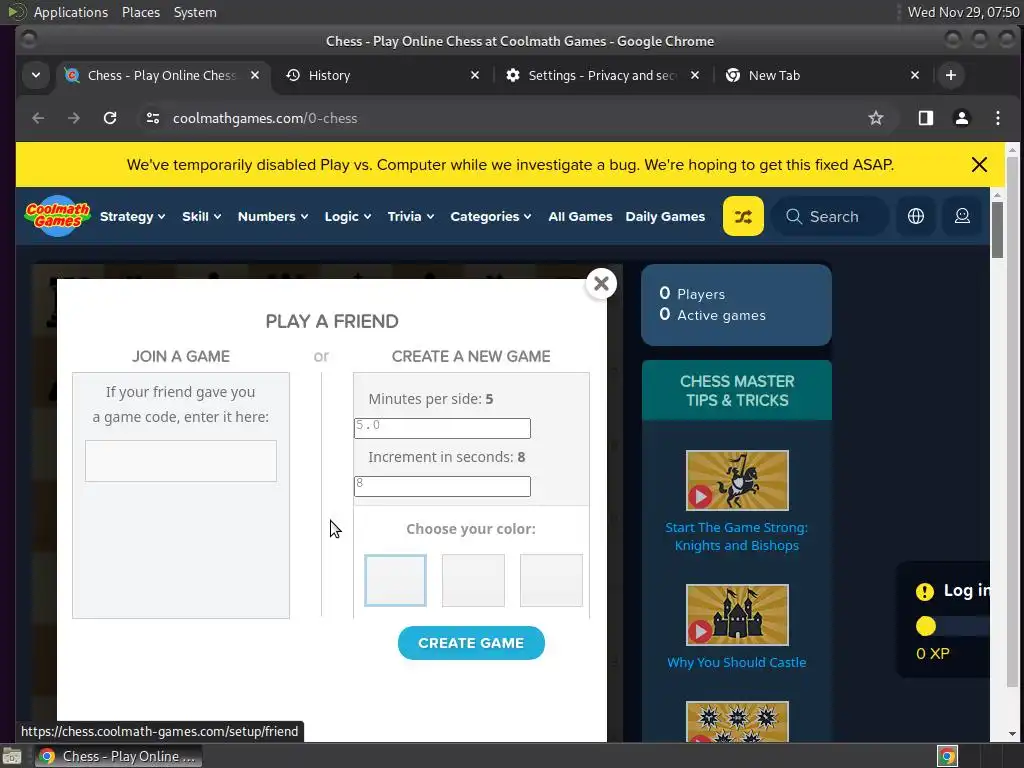Click the Log in text
Viewport: 1024px width, 768px height.
click(967, 591)
